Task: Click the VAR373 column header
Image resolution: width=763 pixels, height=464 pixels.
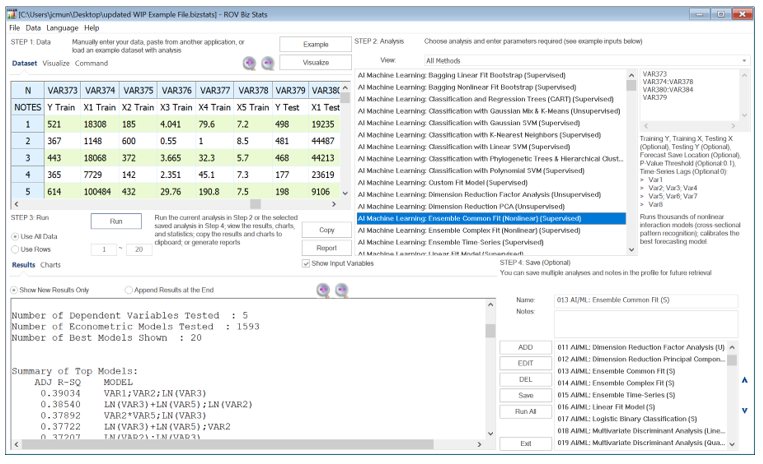Action: [62, 90]
